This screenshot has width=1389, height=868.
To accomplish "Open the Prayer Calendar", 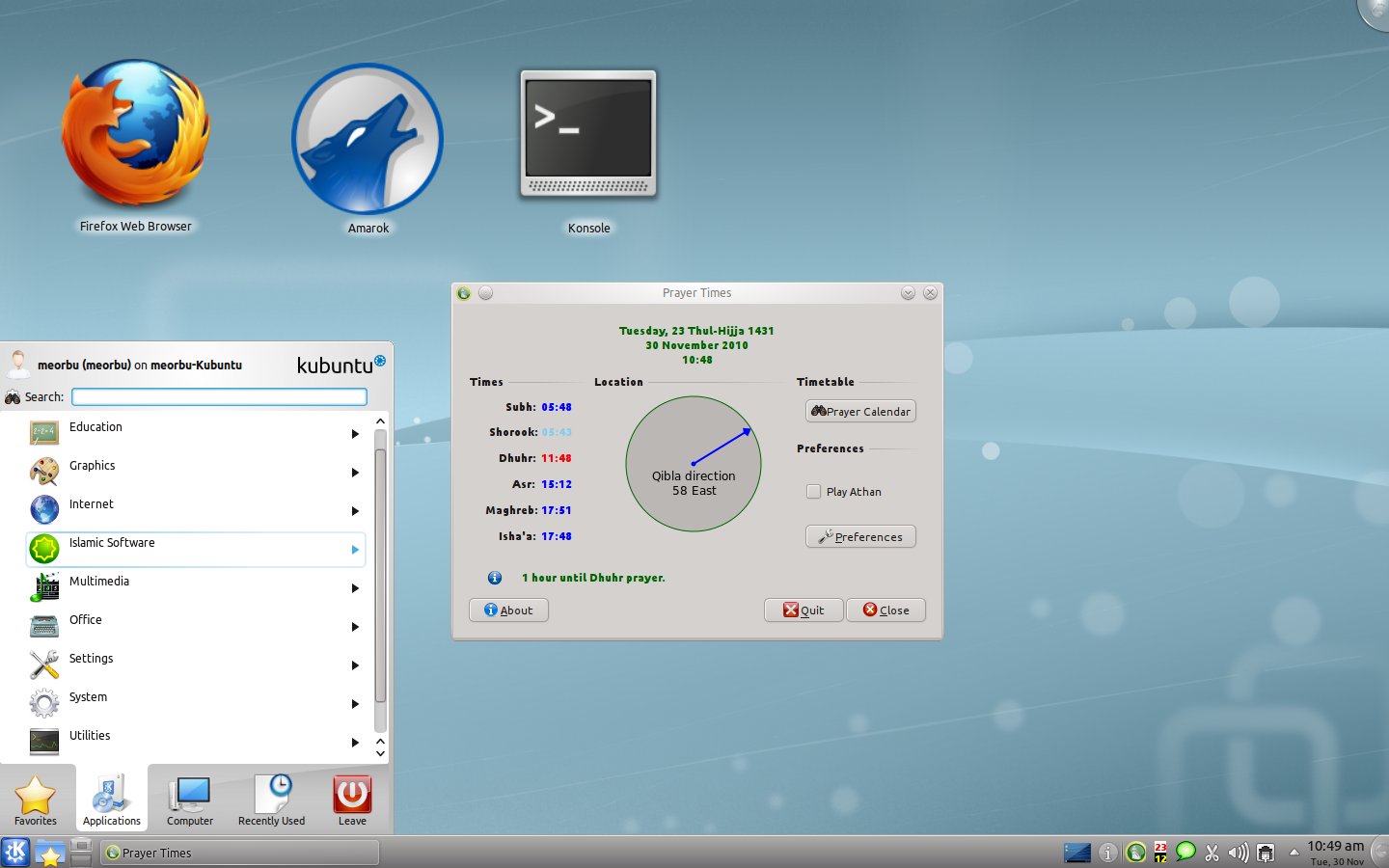I will point(859,411).
